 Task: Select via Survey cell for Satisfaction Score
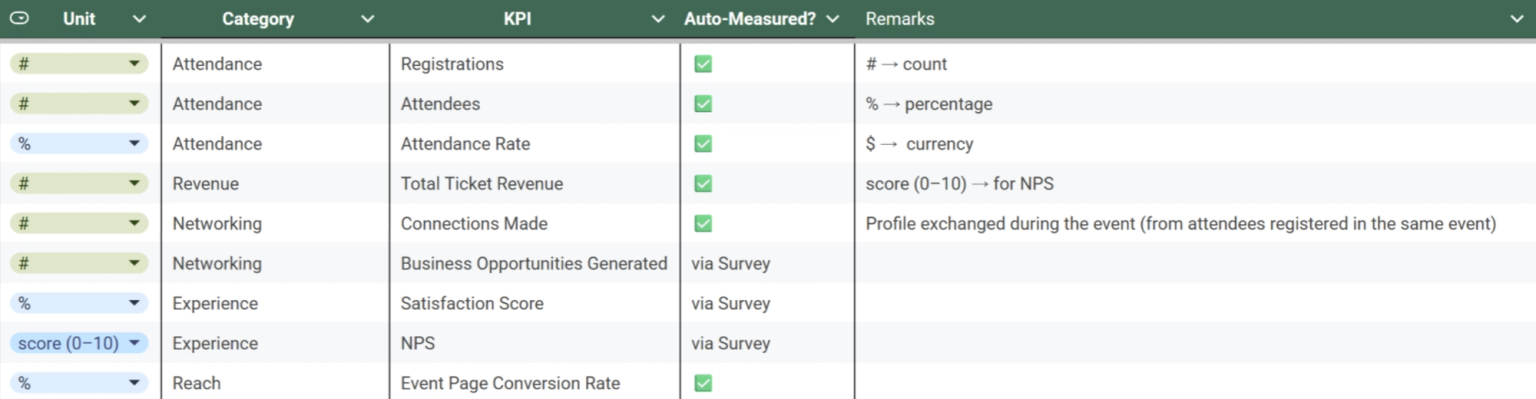coord(767,303)
